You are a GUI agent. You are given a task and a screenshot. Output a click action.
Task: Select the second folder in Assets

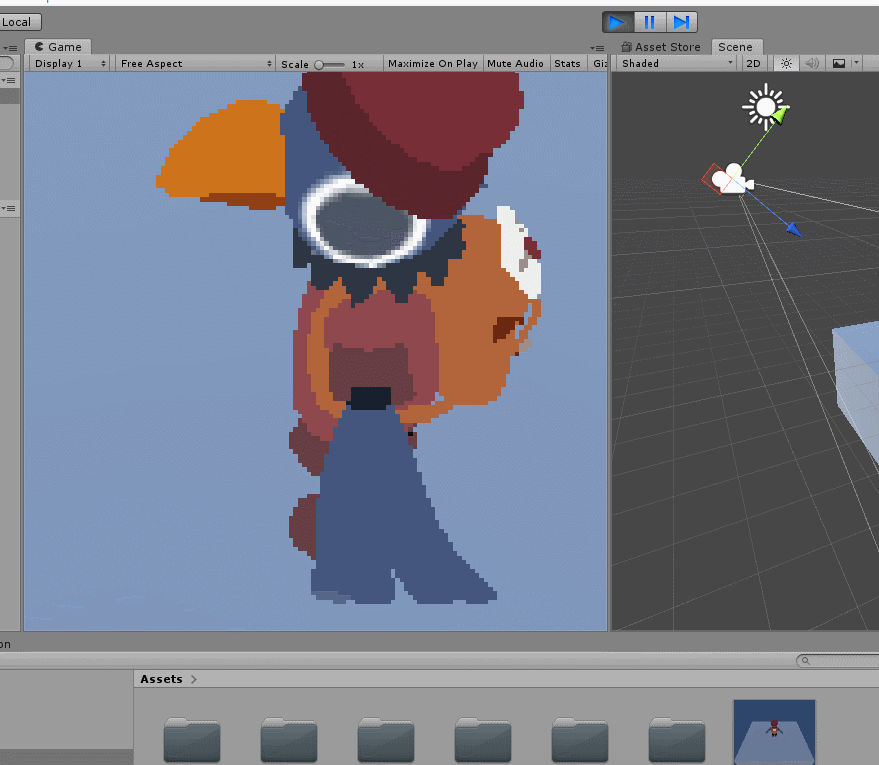coord(289,739)
